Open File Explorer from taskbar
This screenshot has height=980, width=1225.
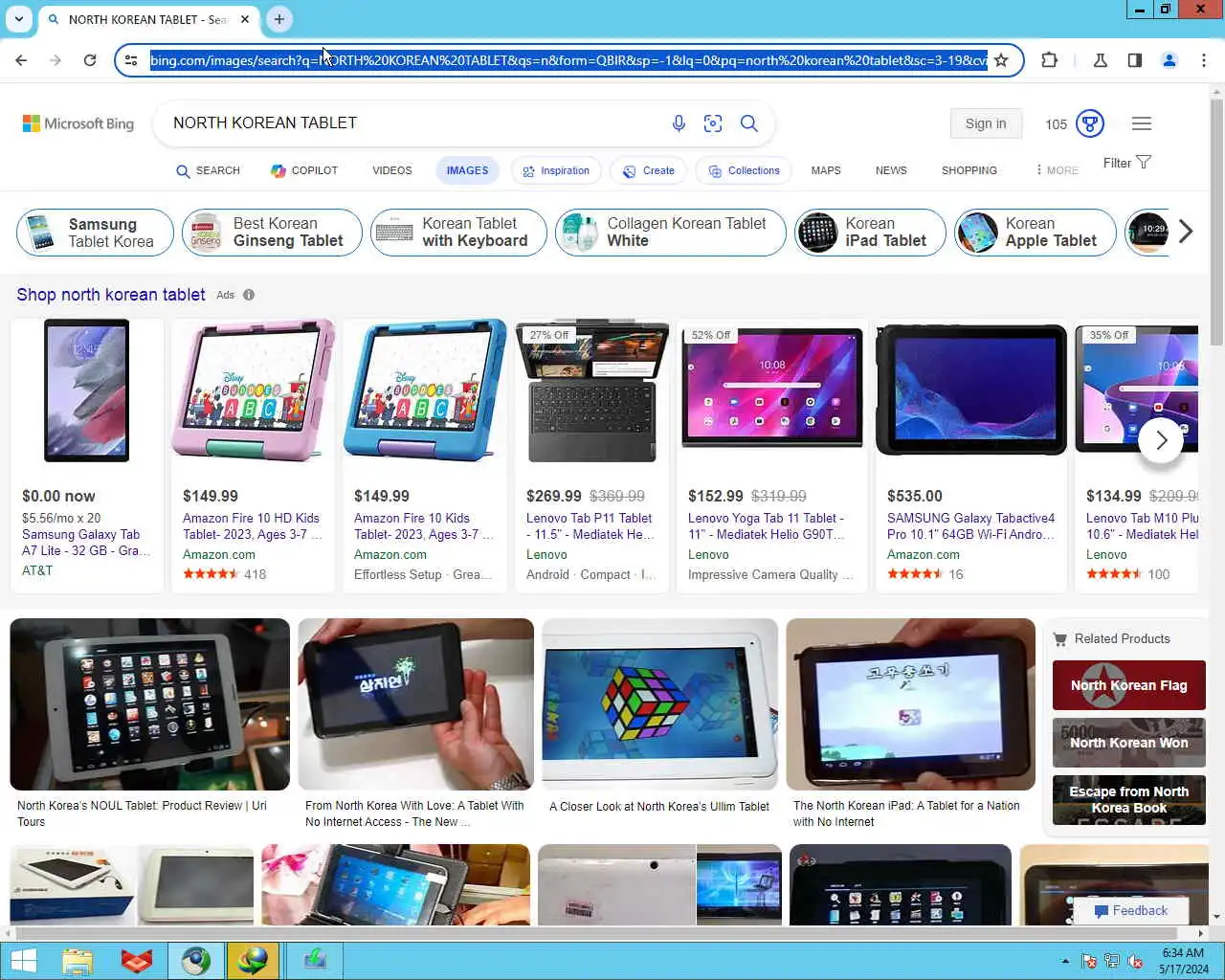coord(78,961)
